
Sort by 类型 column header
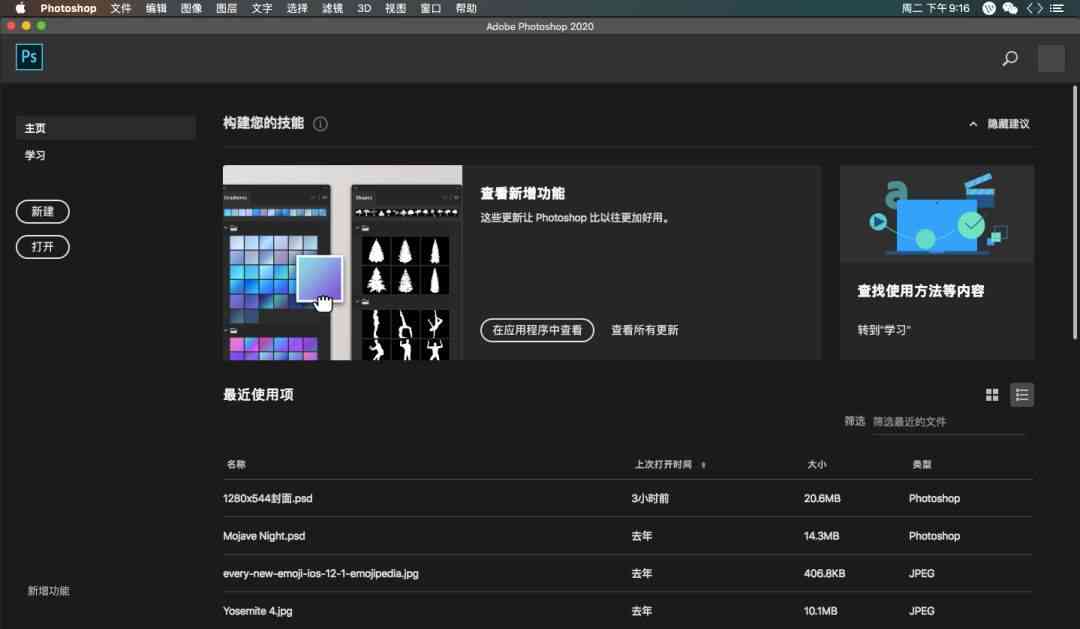(922, 464)
